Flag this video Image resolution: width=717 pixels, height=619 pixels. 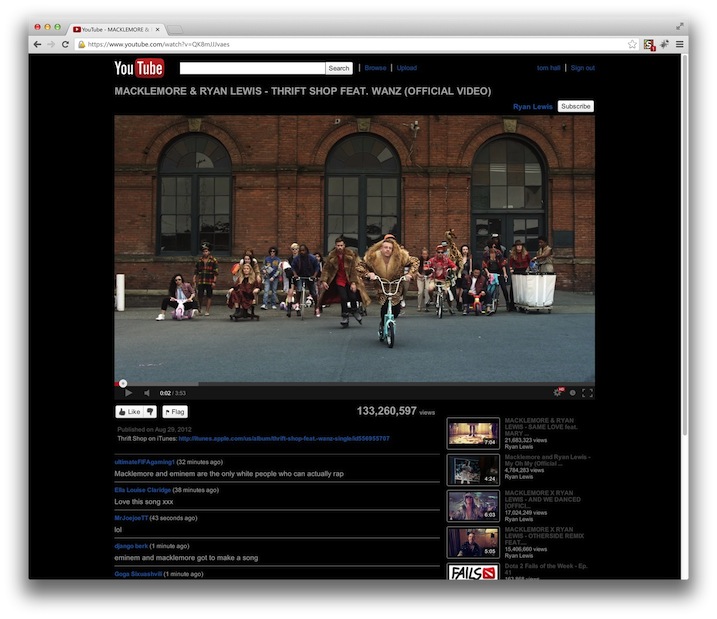pos(175,411)
